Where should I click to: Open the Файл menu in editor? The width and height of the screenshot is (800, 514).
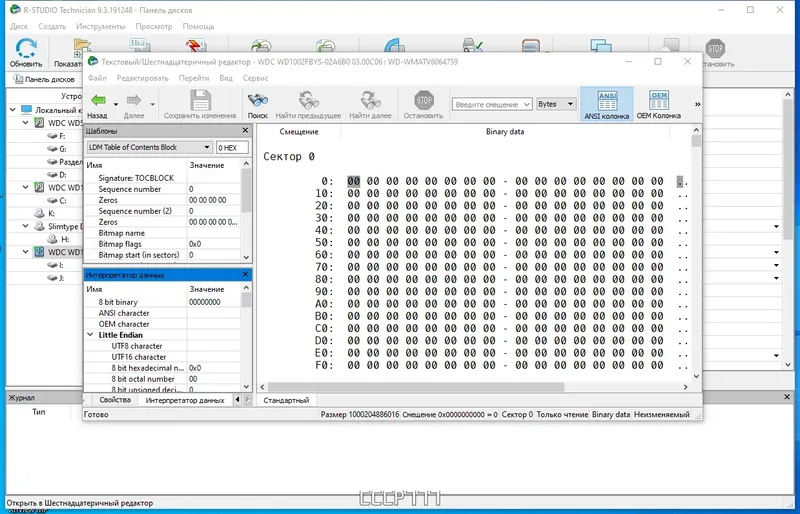[x=97, y=78]
